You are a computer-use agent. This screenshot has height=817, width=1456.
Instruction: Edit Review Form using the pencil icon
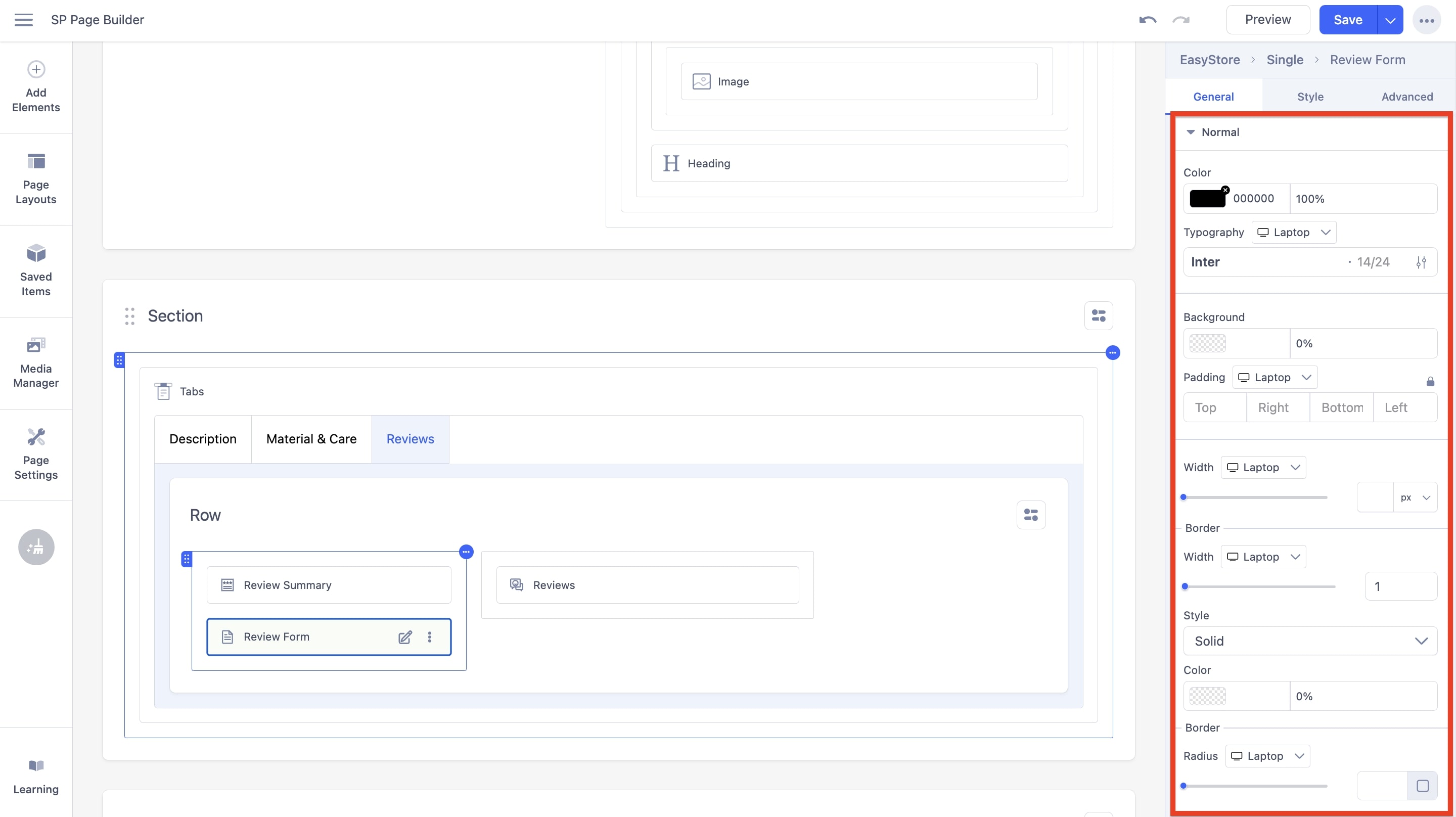(x=404, y=637)
